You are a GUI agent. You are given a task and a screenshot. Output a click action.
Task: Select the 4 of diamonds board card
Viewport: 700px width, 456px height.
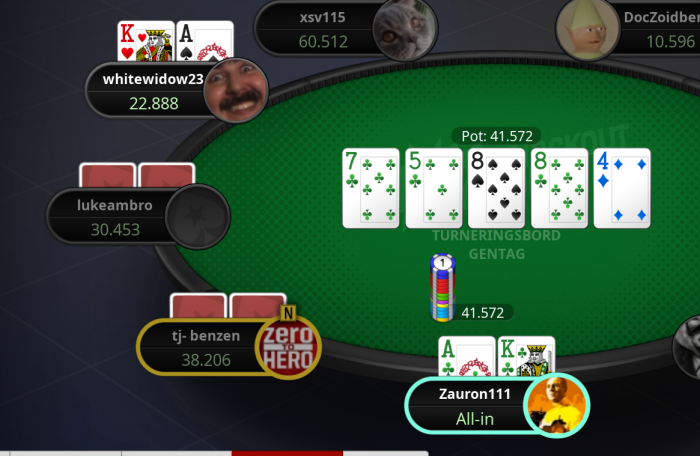(622, 188)
